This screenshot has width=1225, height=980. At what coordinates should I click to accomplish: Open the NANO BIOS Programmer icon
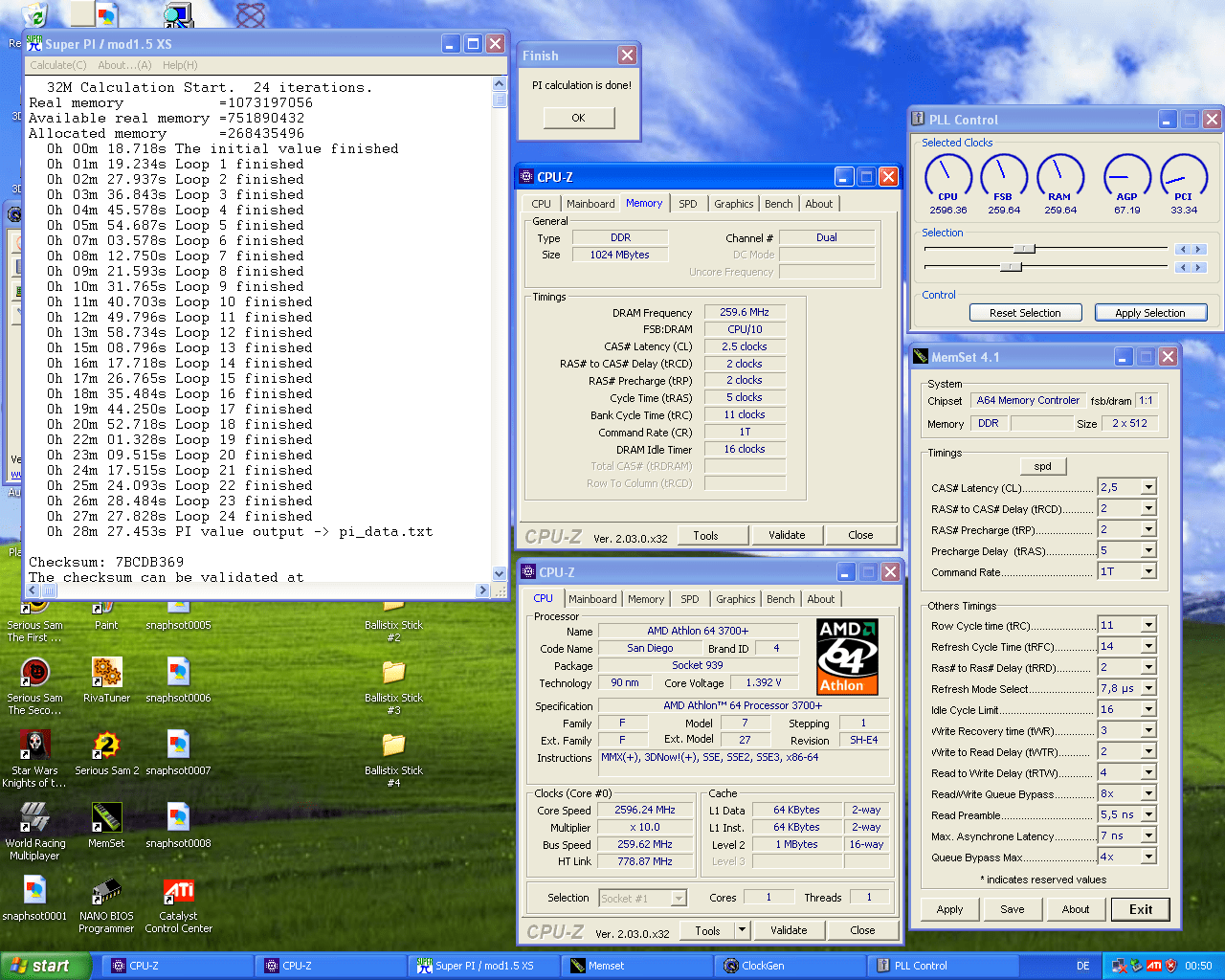[x=106, y=892]
